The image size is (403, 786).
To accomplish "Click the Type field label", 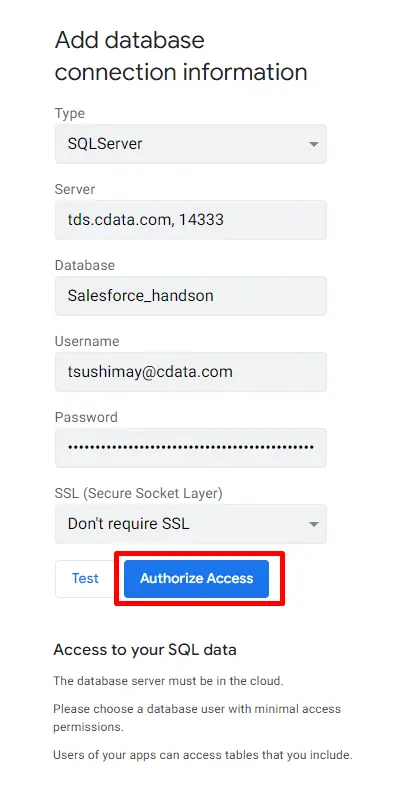I will point(70,113).
